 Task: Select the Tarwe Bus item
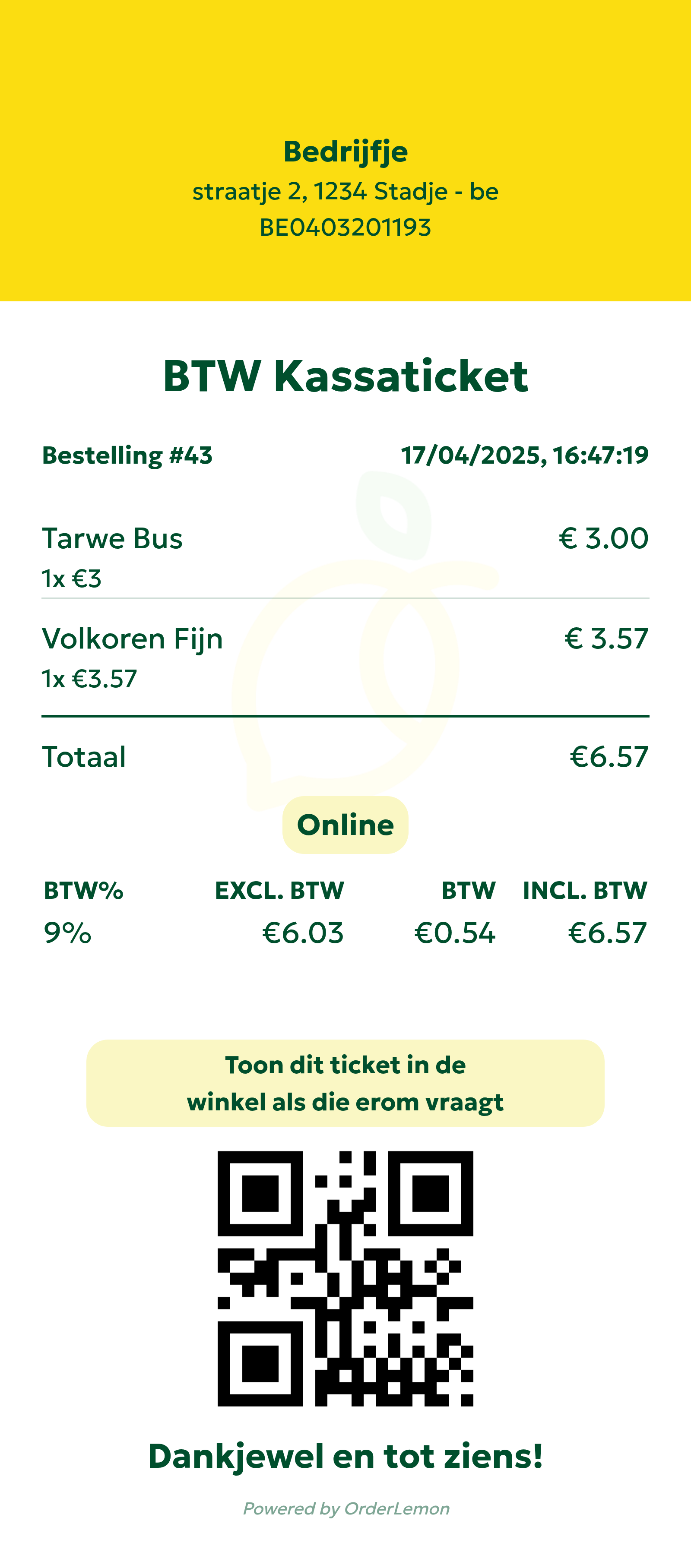tap(113, 539)
